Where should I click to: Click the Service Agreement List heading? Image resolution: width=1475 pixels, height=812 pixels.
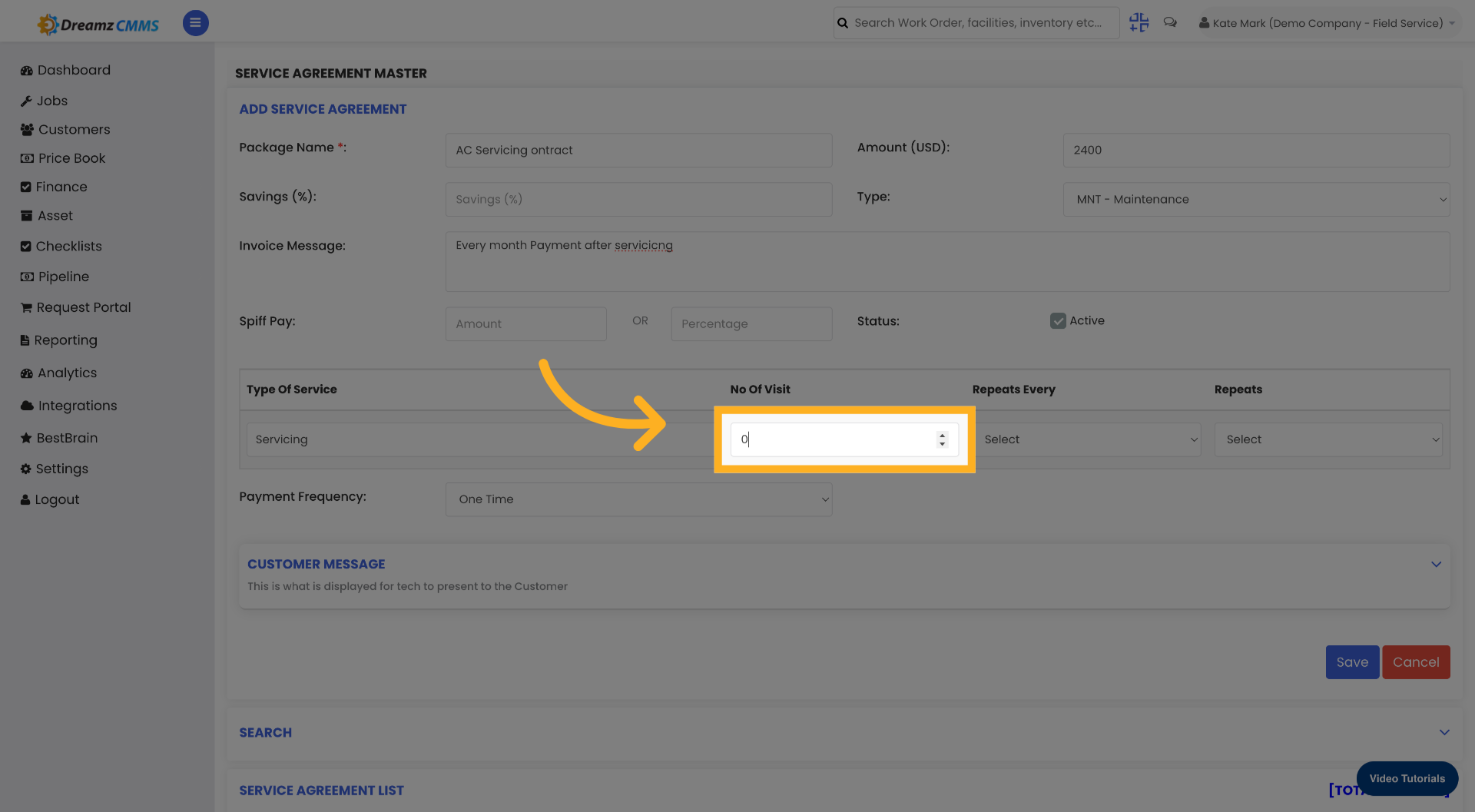tap(321, 790)
